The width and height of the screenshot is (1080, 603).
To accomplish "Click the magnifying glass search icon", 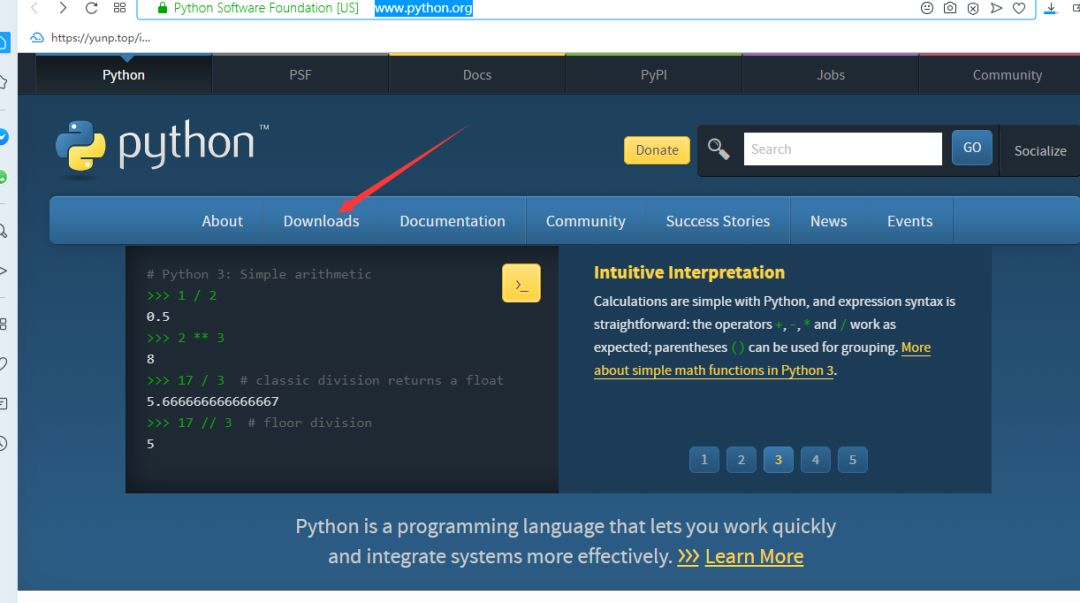I will pos(718,149).
